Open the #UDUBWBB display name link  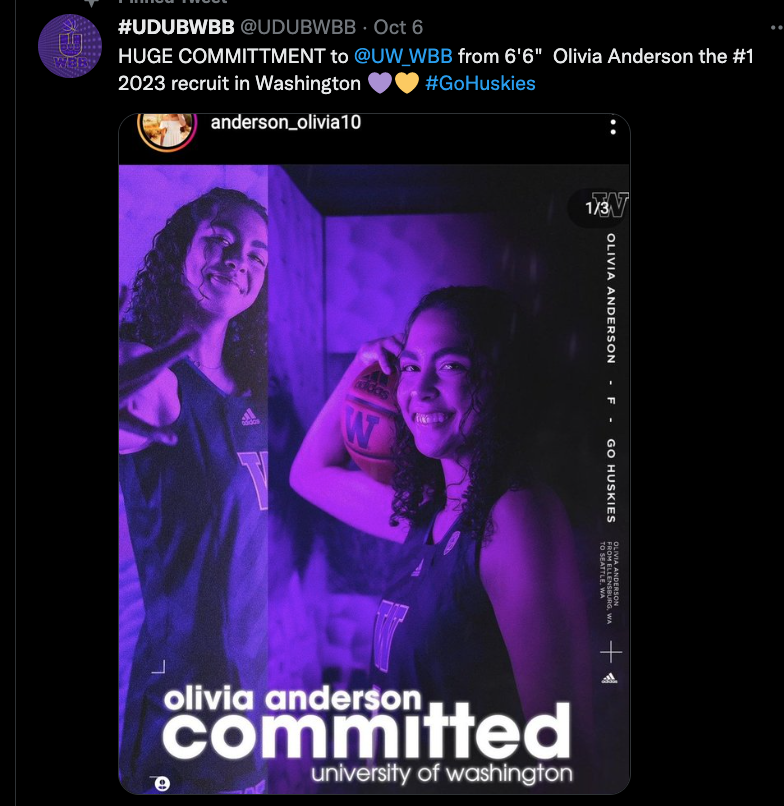(176, 27)
